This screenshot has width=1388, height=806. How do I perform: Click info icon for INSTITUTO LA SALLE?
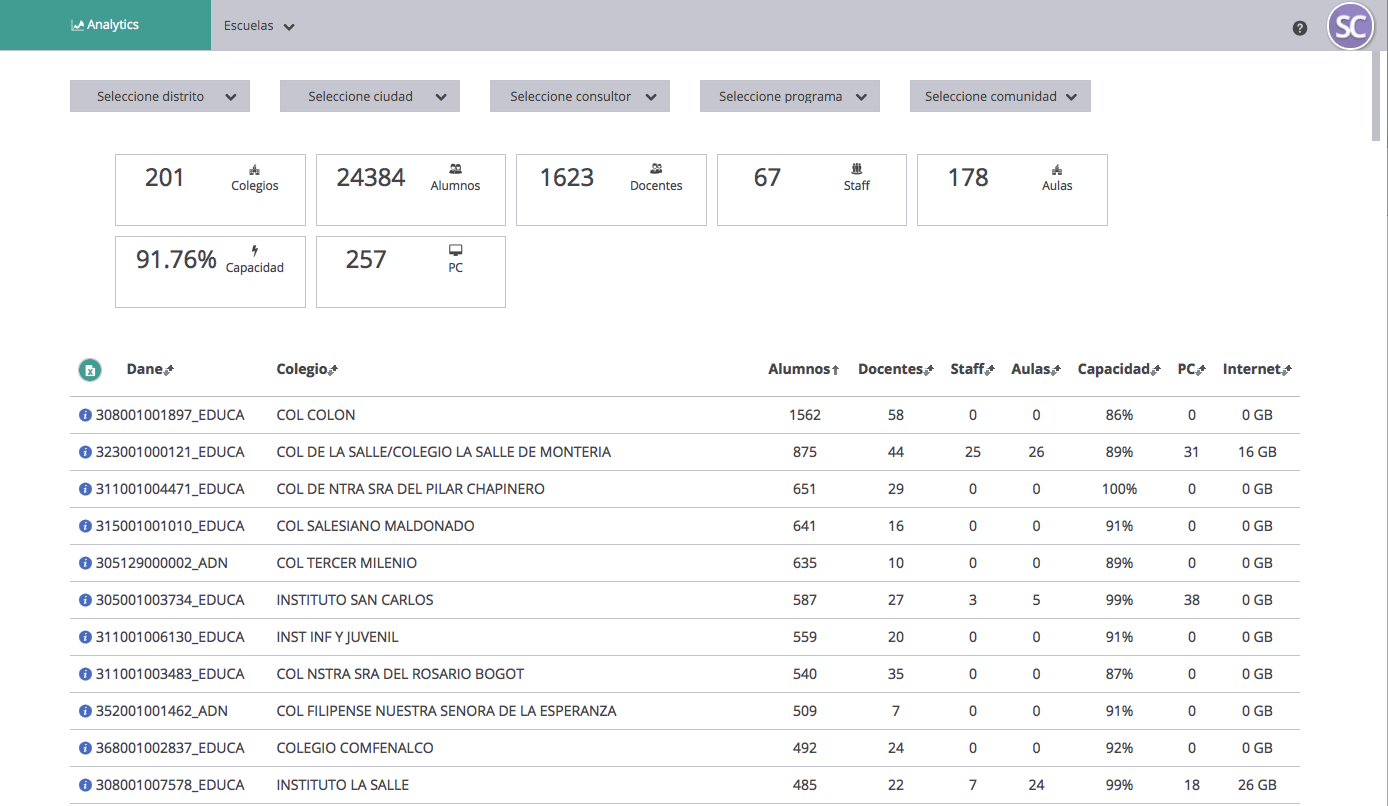(85, 785)
